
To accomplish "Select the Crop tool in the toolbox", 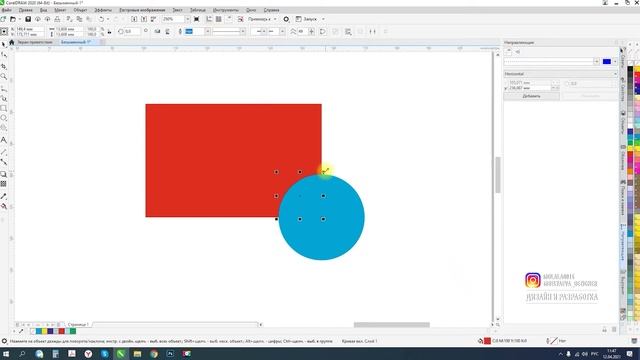I will [4, 66].
